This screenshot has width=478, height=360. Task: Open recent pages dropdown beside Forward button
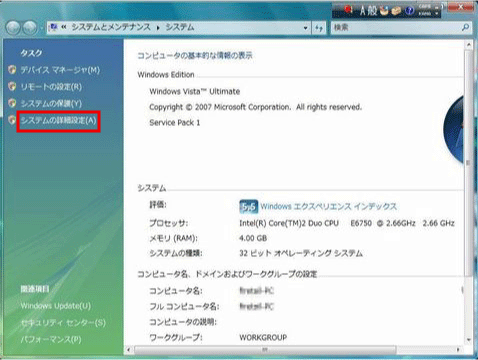42,28
